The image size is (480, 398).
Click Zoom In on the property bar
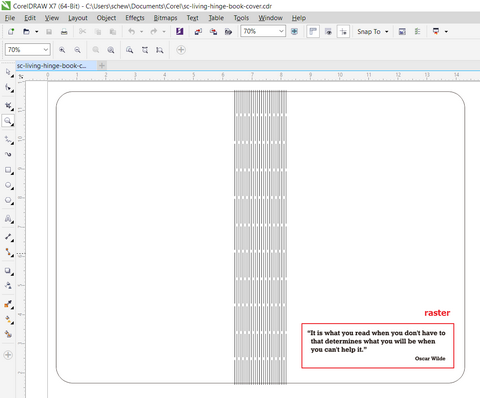pyautogui.click(x=62, y=50)
